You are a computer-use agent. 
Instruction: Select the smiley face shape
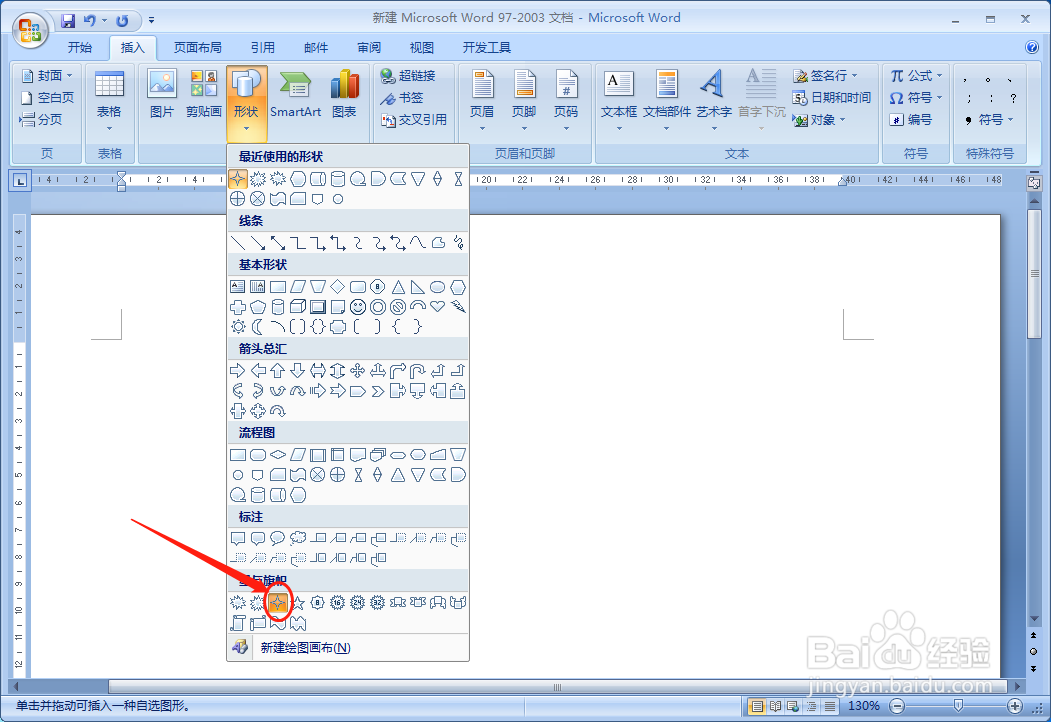[x=358, y=307]
